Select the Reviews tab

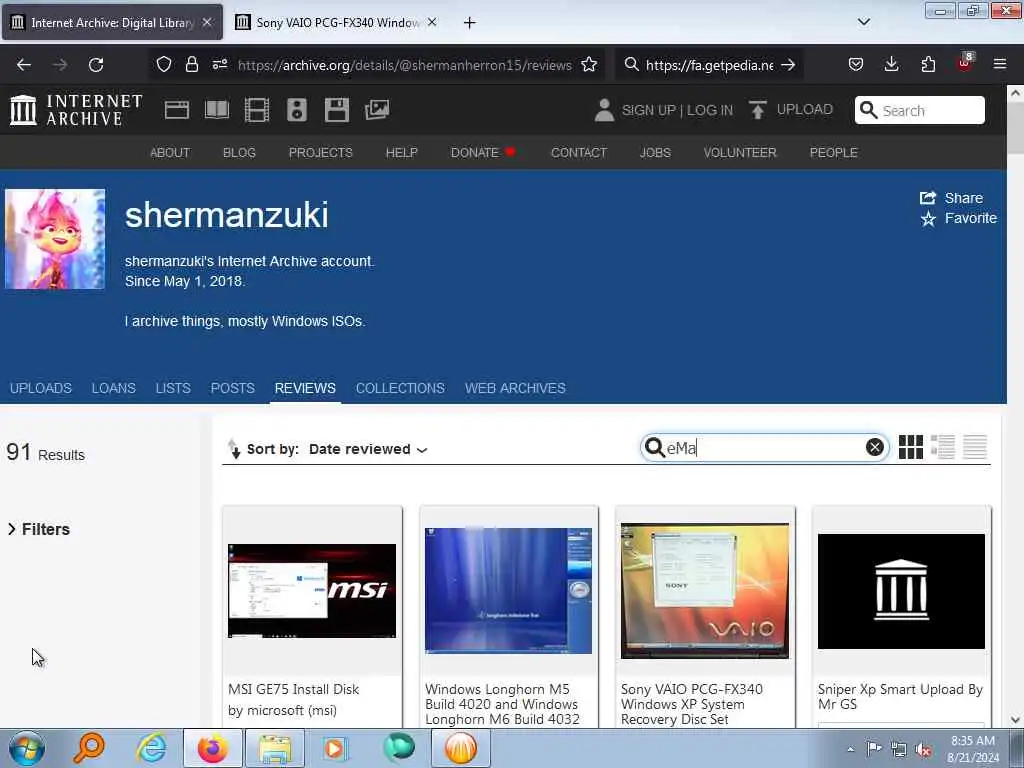point(305,388)
